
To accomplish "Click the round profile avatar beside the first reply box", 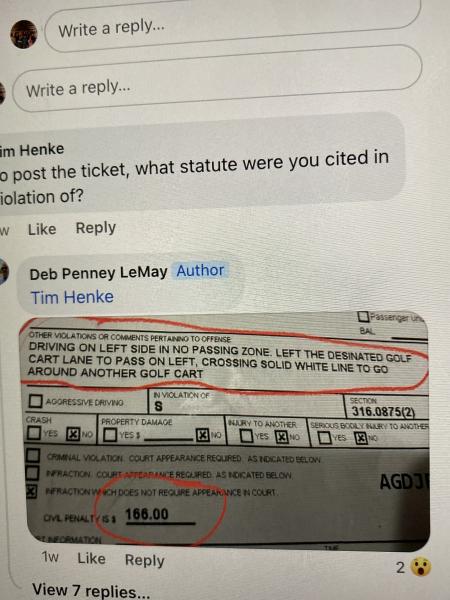I will click(23, 34).
